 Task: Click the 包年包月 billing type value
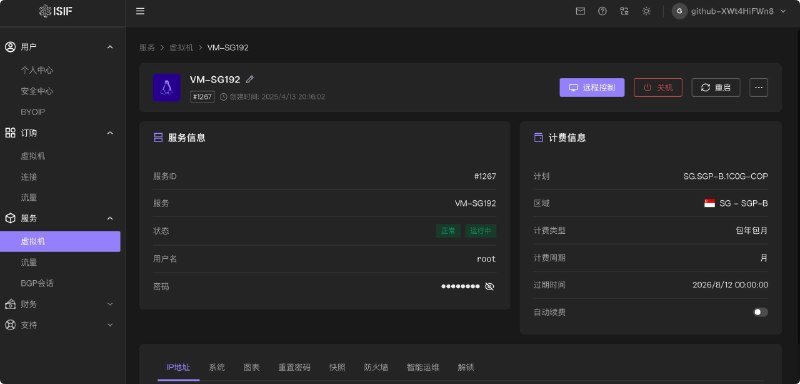(752, 231)
